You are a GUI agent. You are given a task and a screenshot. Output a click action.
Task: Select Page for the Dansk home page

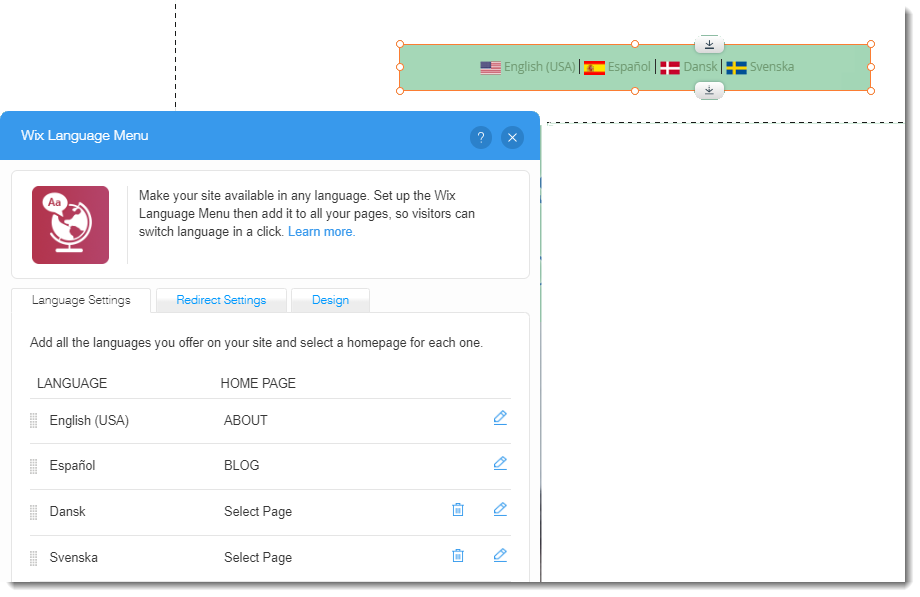point(258,512)
